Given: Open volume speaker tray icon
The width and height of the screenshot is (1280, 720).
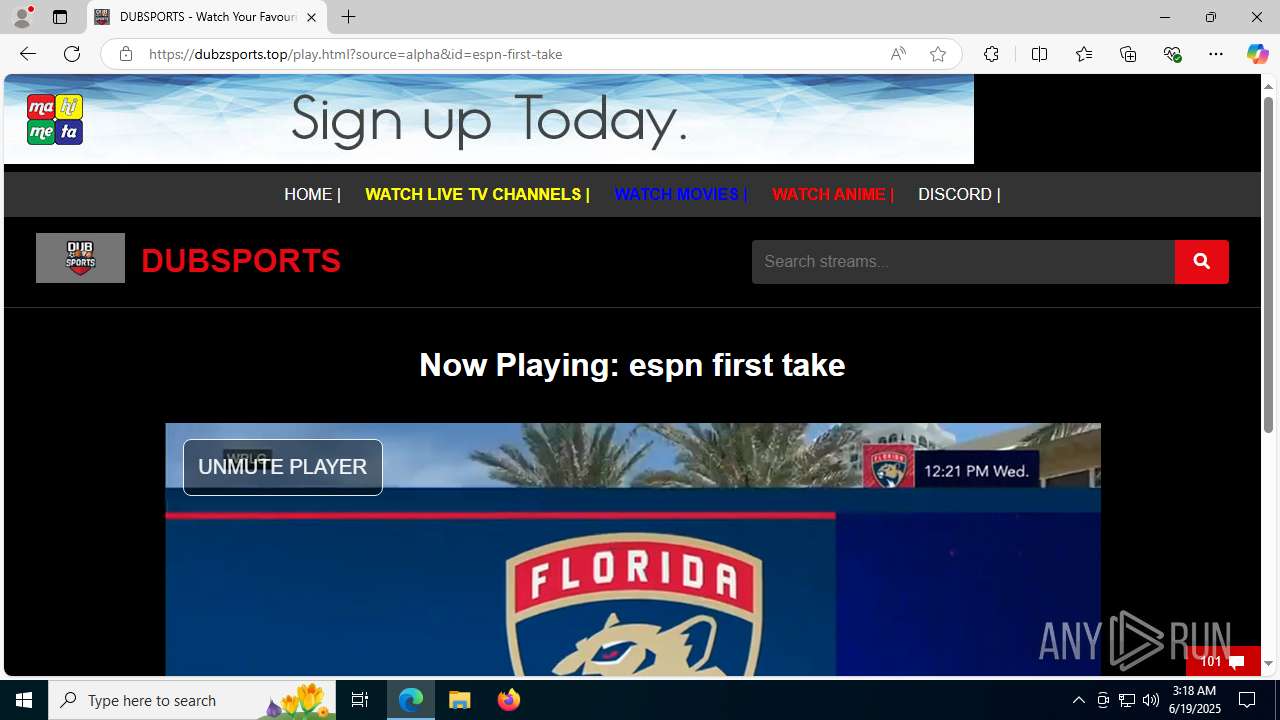Looking at the screenshot, I should click(1150, 700).
